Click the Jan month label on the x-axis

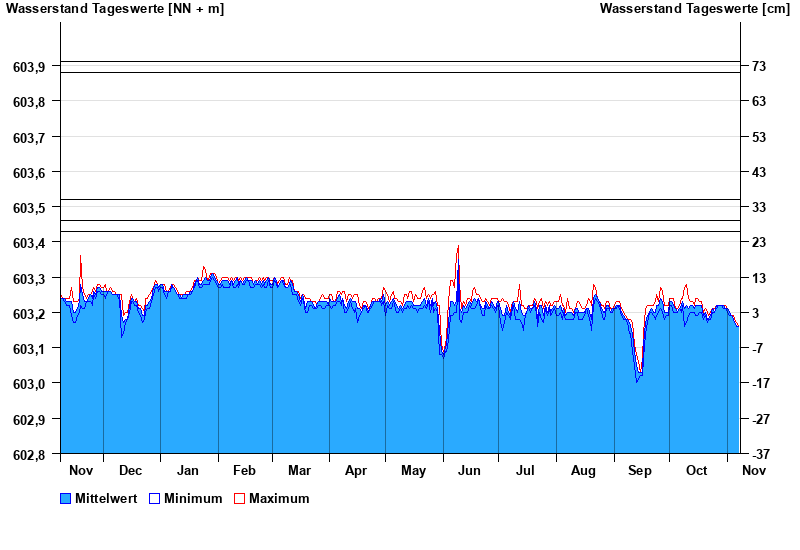tap(187, 470)
